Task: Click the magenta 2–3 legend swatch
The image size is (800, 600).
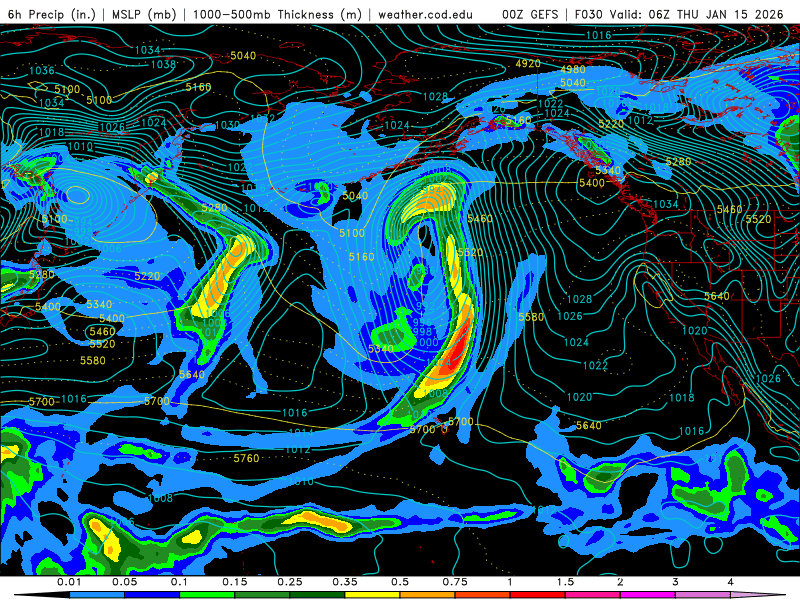Action: [648, 595]
